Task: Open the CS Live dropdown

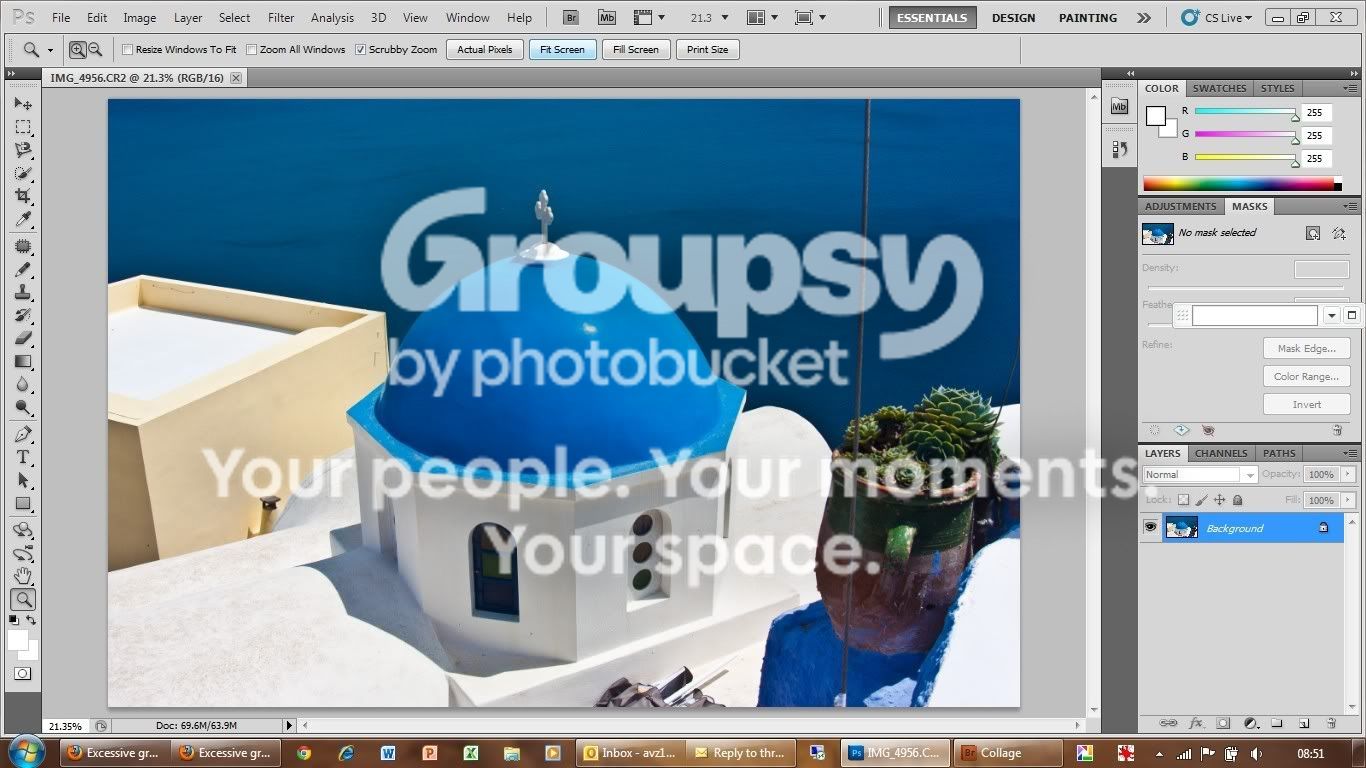Action: click(x=1217, y=18)
